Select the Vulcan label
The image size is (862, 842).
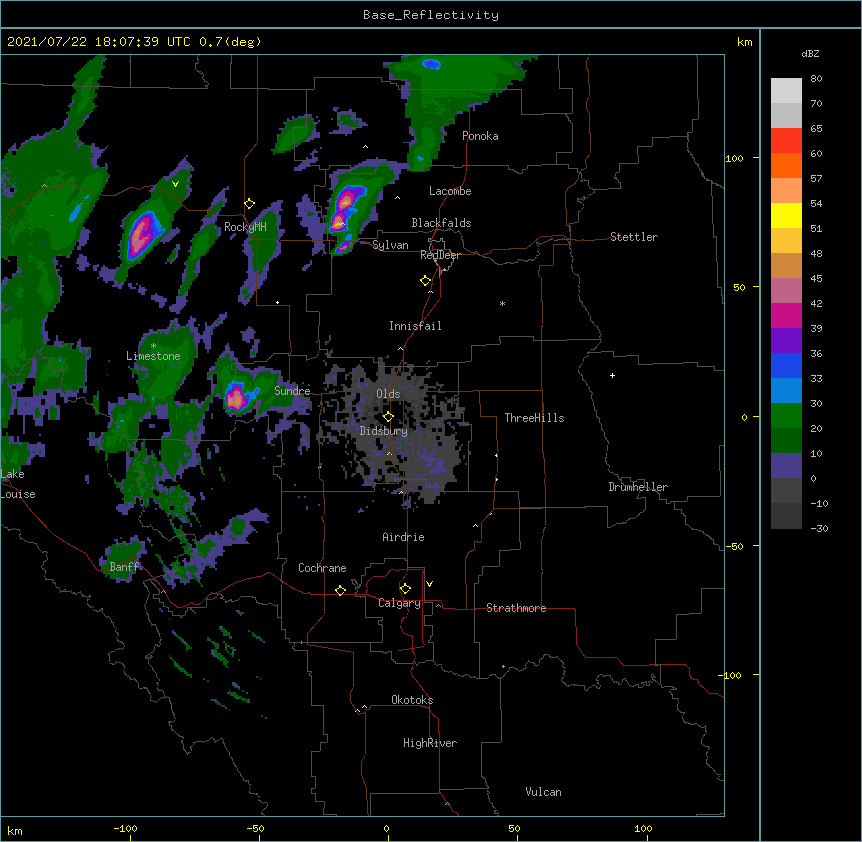543,792
